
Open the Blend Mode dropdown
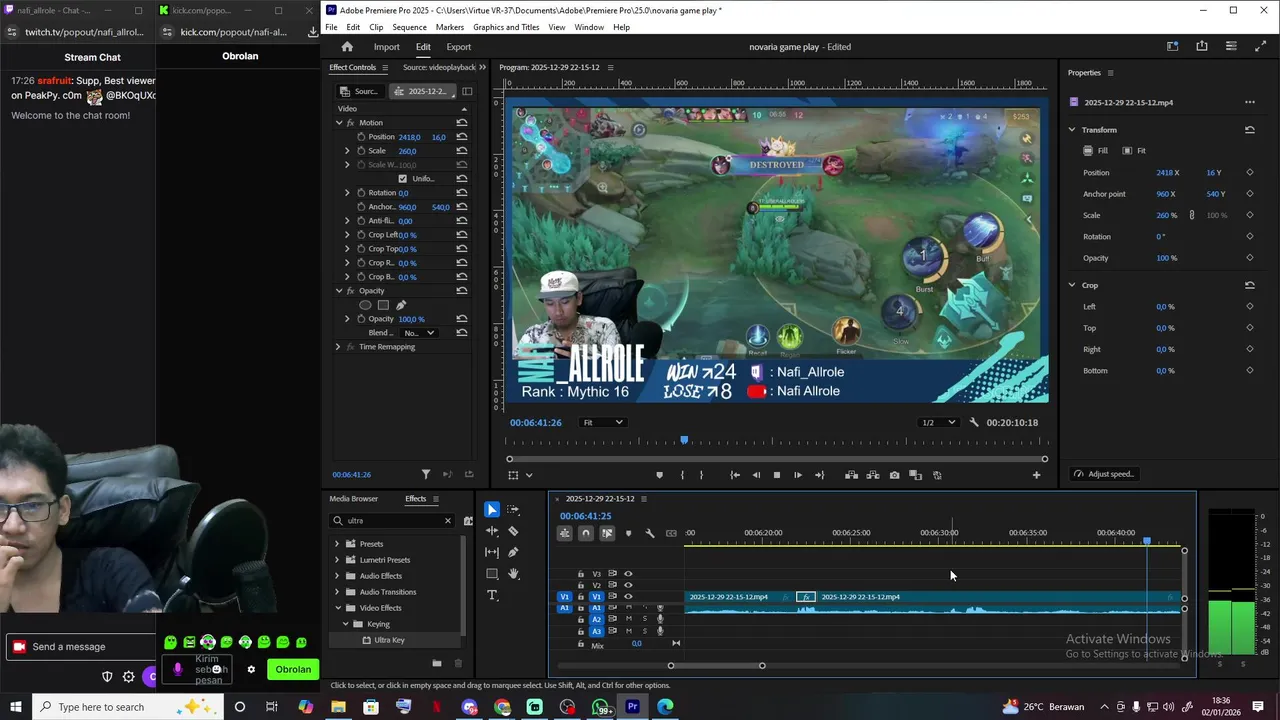419,333
